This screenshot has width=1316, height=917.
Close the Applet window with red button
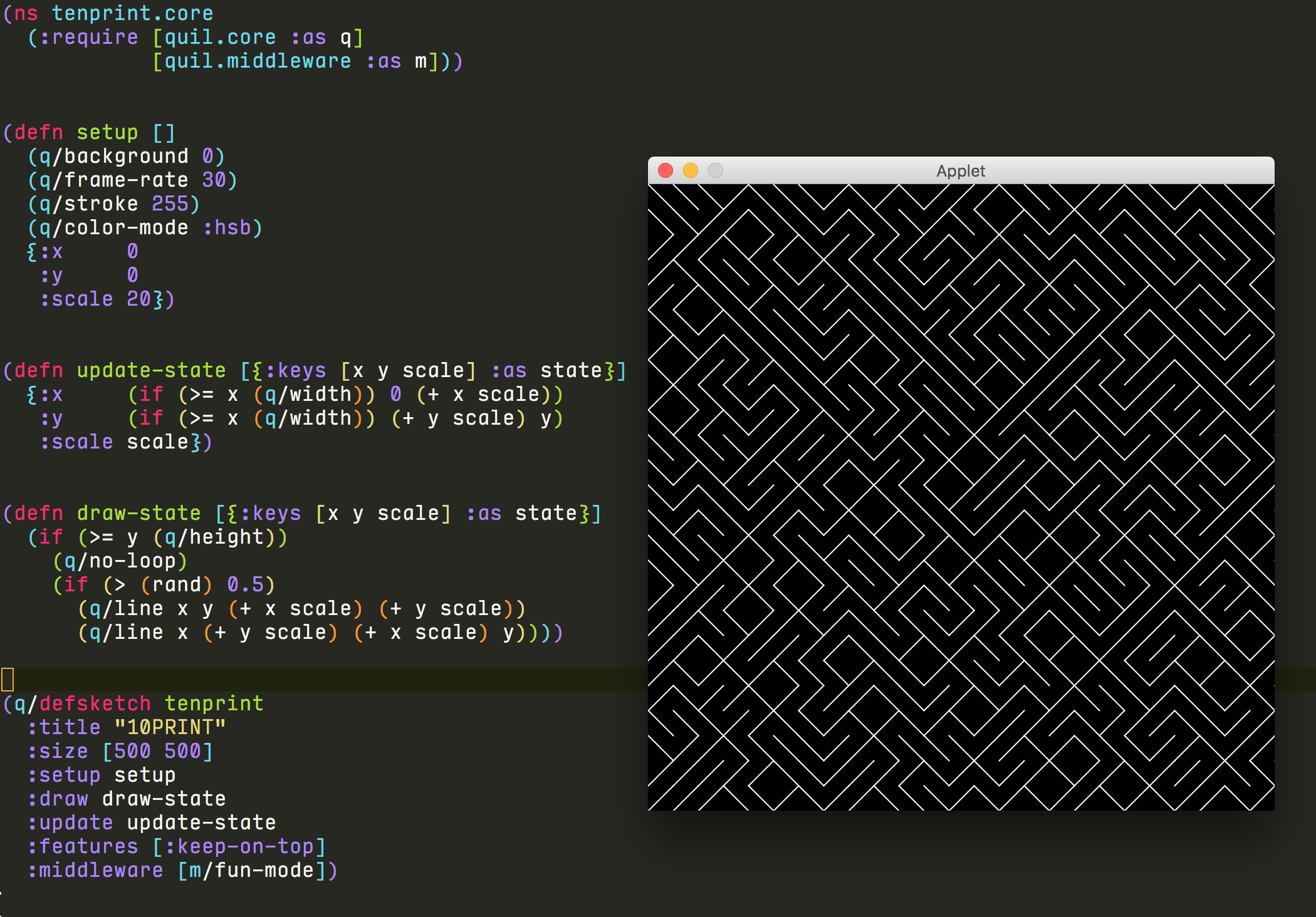[x=666, y=170]
